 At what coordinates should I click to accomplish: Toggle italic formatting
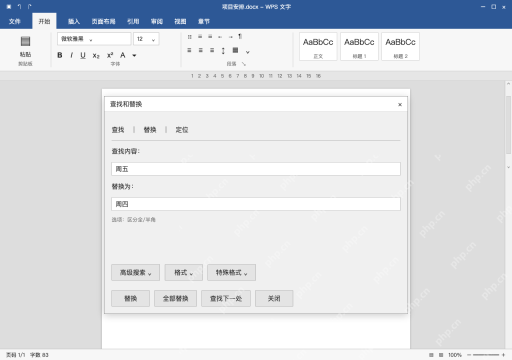point(71,55)
